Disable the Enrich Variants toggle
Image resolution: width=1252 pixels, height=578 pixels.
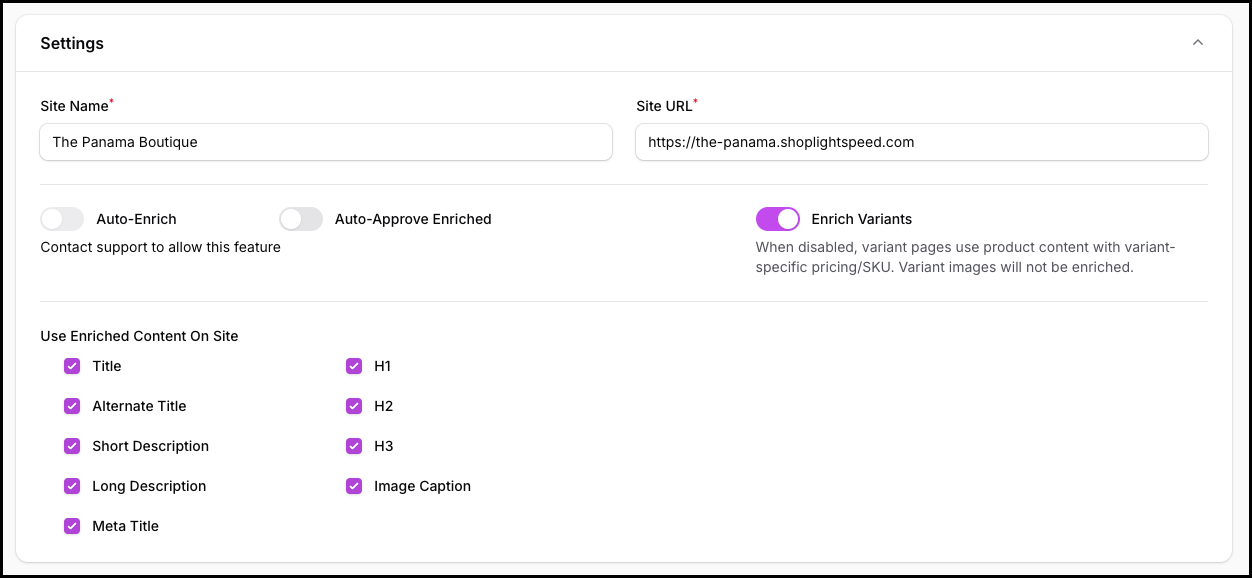[x=777, y=219]
